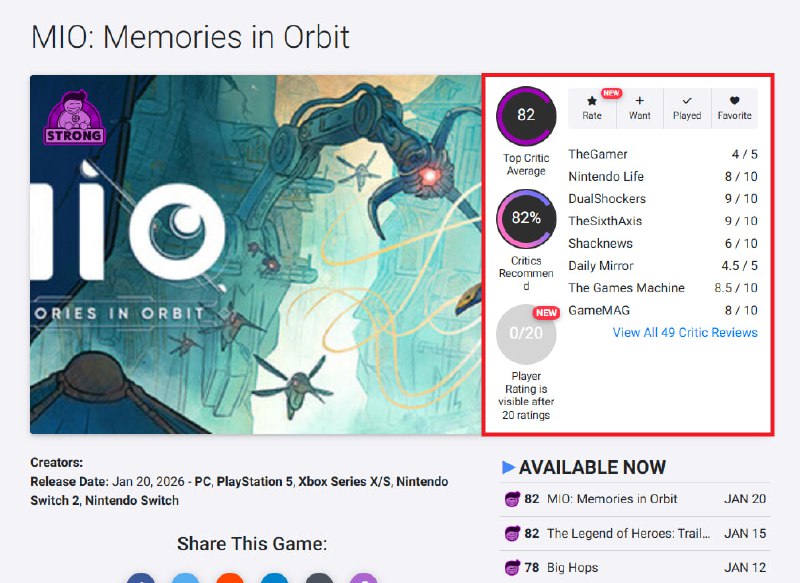Click the 0/20 Player Rating circle
This screenshot has height=583, width=800.
[526, 334]
